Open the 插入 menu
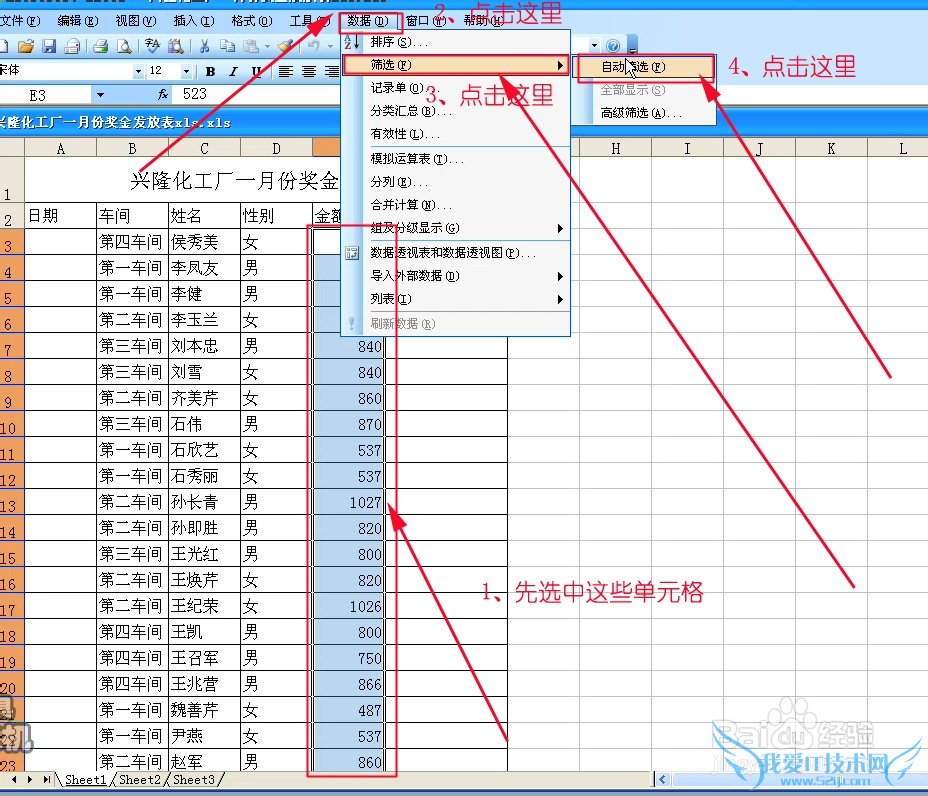928x796 pixels. click(194, 21)
